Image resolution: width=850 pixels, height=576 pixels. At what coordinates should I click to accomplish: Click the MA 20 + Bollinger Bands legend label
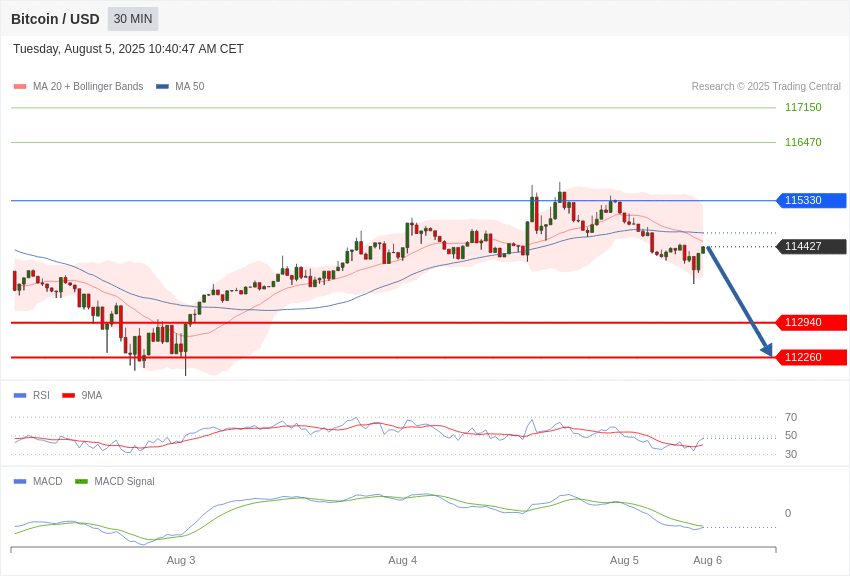pyautogui.click(x=88, y=86)
